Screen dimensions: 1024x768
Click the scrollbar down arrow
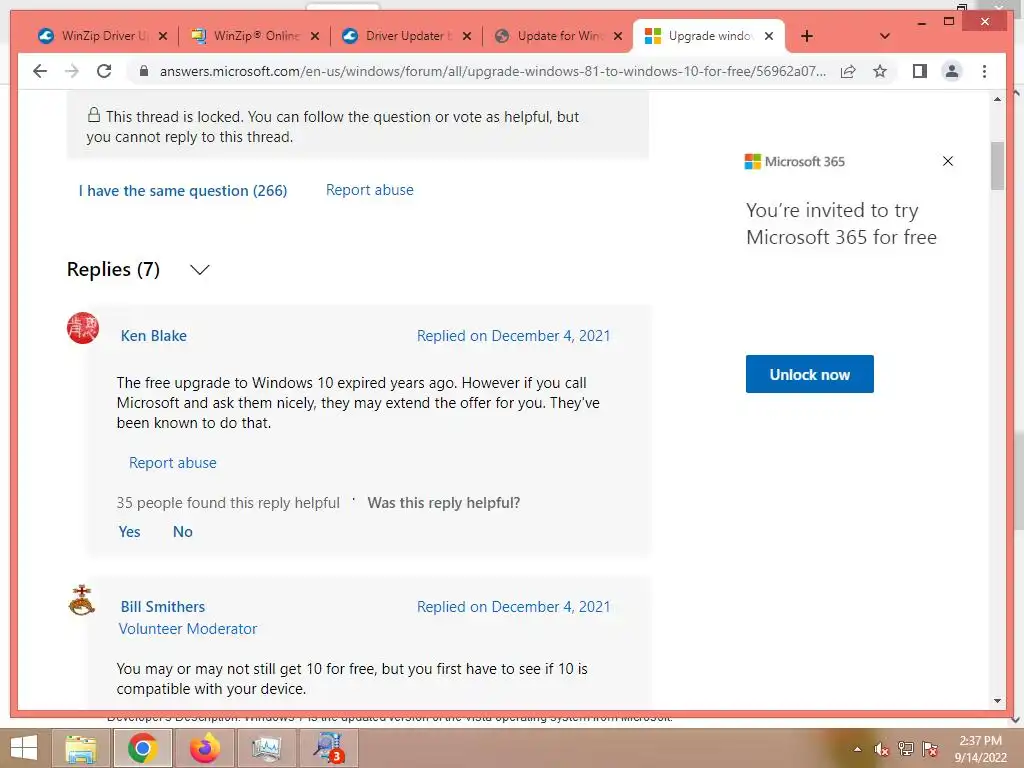(x=997, y=701)
